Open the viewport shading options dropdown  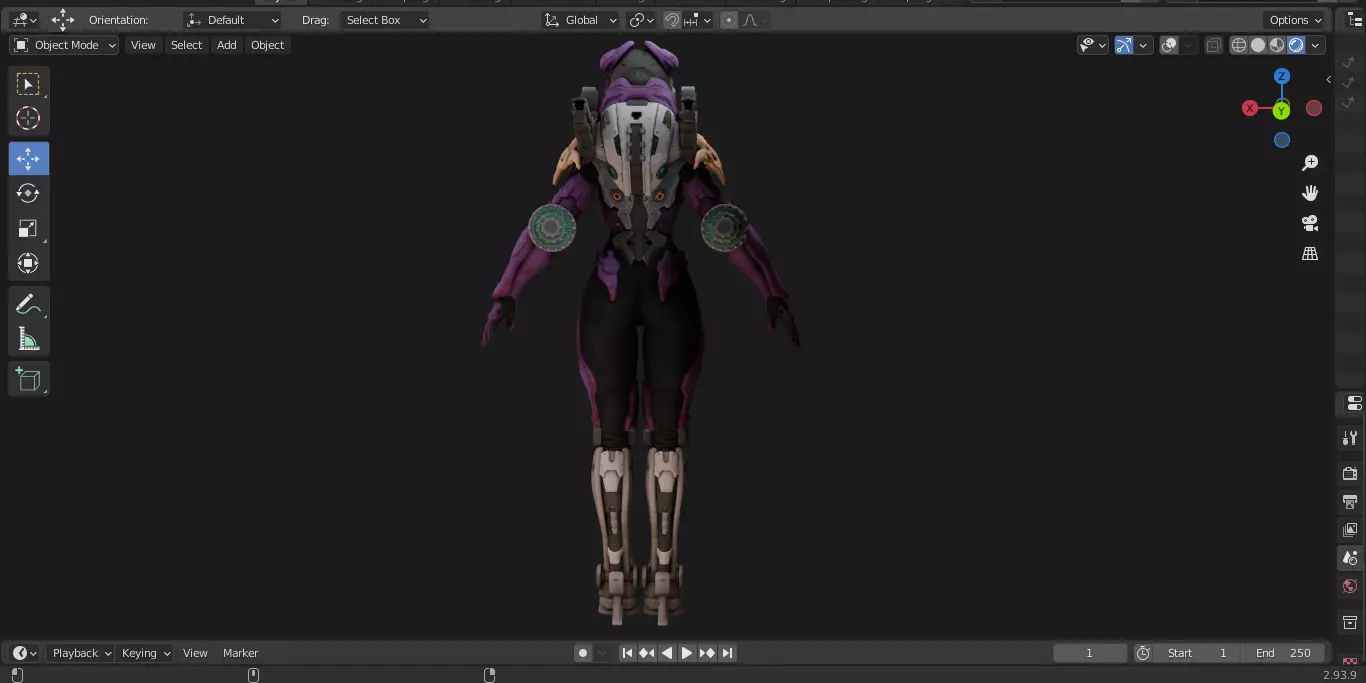(x=1316, y=45)
